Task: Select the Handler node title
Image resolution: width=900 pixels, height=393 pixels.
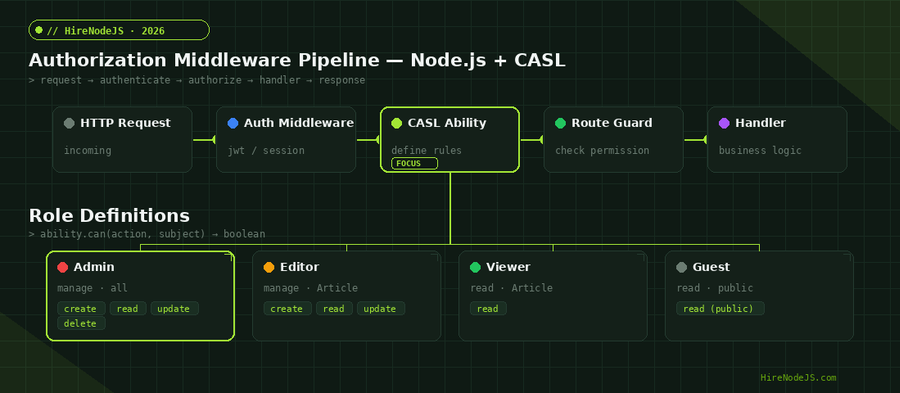Action: pyautogui.click(x=760, y=123)
